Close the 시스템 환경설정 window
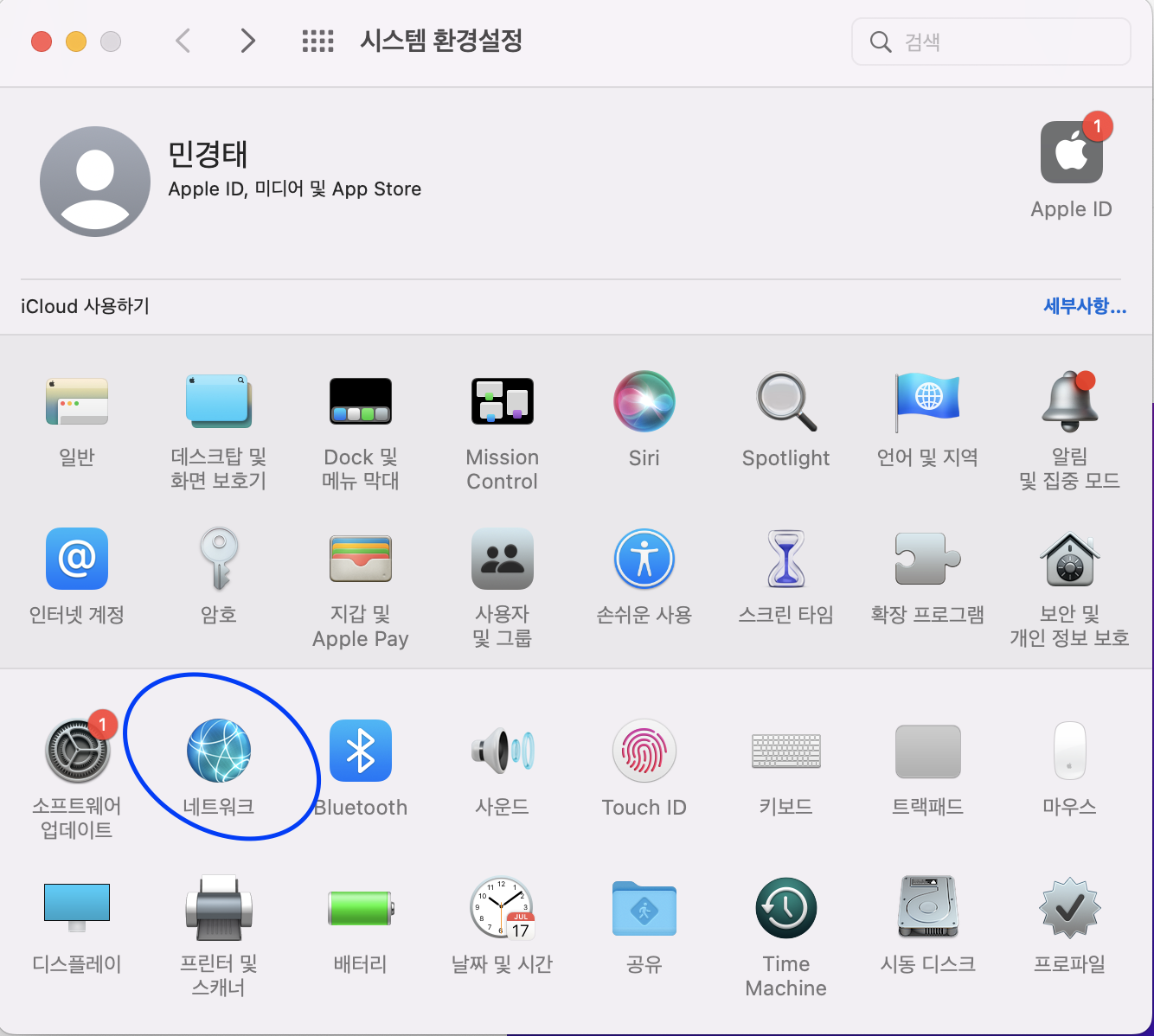 click(x=42, y=42)
